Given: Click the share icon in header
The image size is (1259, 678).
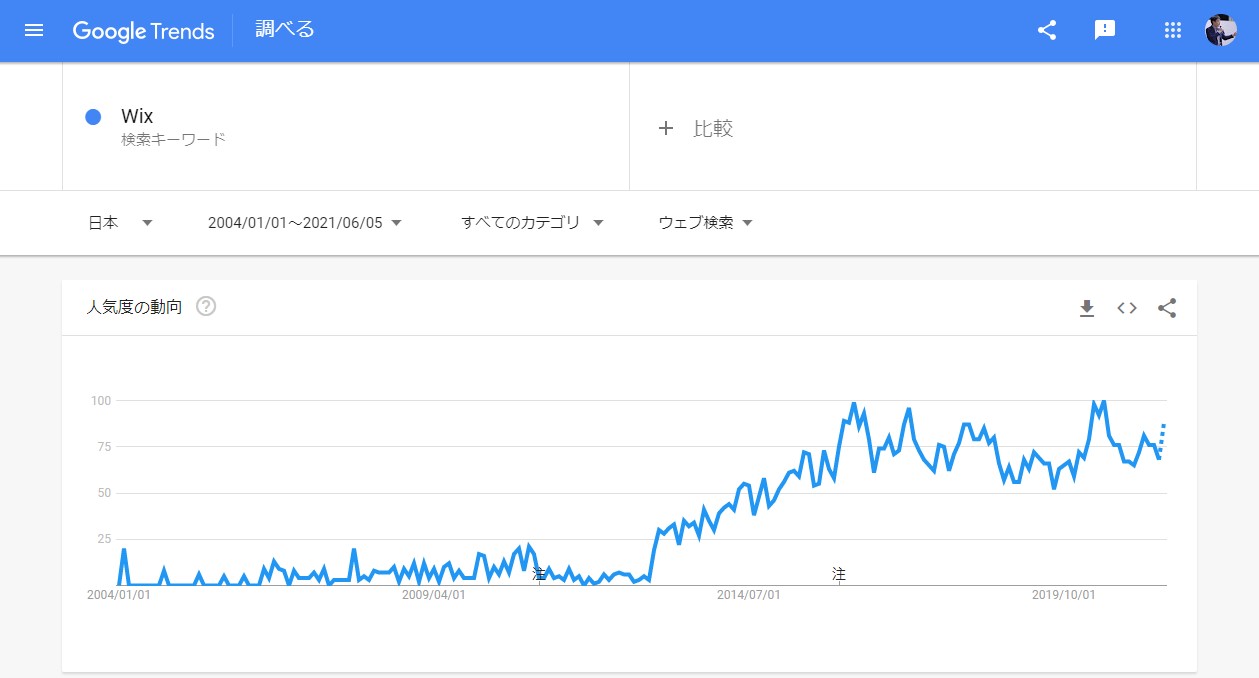Looking at the screenshot, I should click(x=1047, y=30).
